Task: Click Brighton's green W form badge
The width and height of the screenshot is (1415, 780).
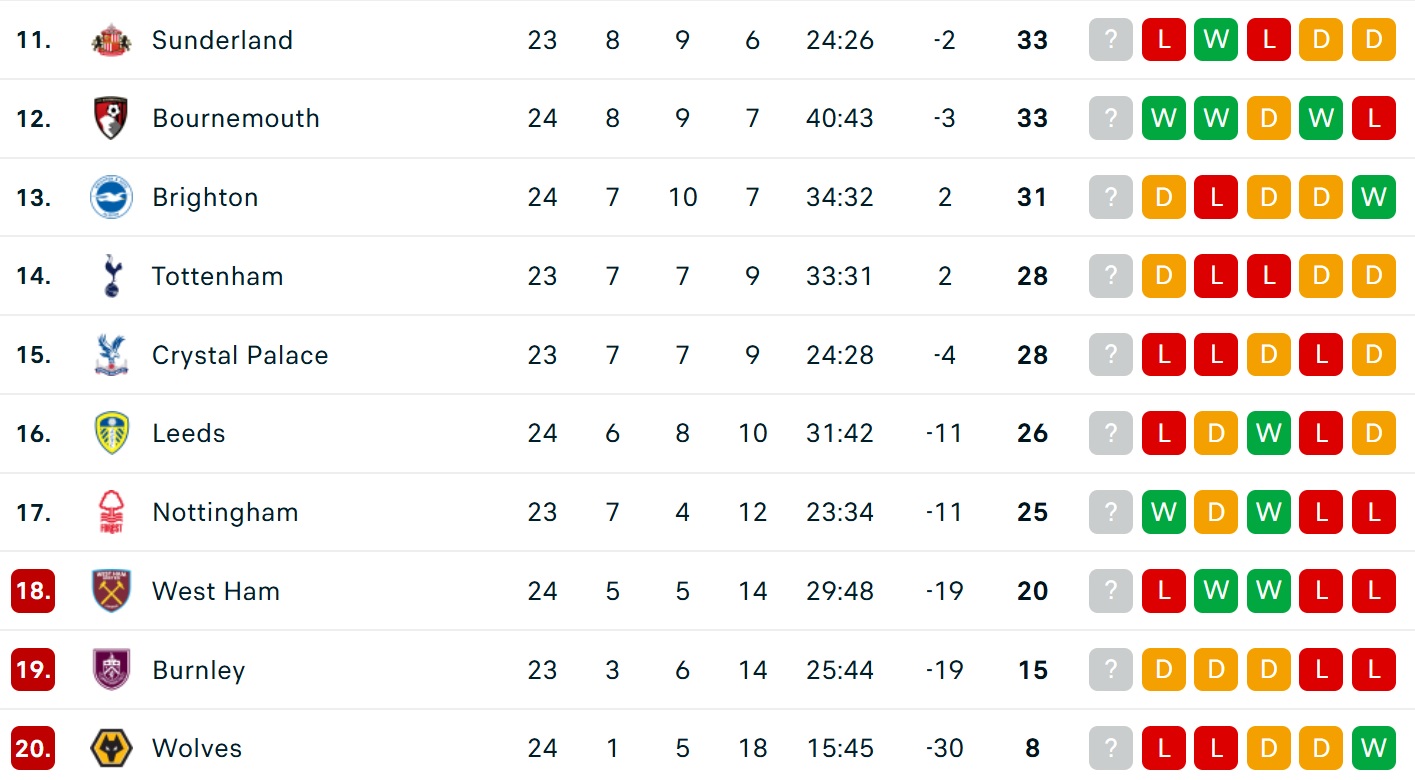Action: pos(1373,197)
